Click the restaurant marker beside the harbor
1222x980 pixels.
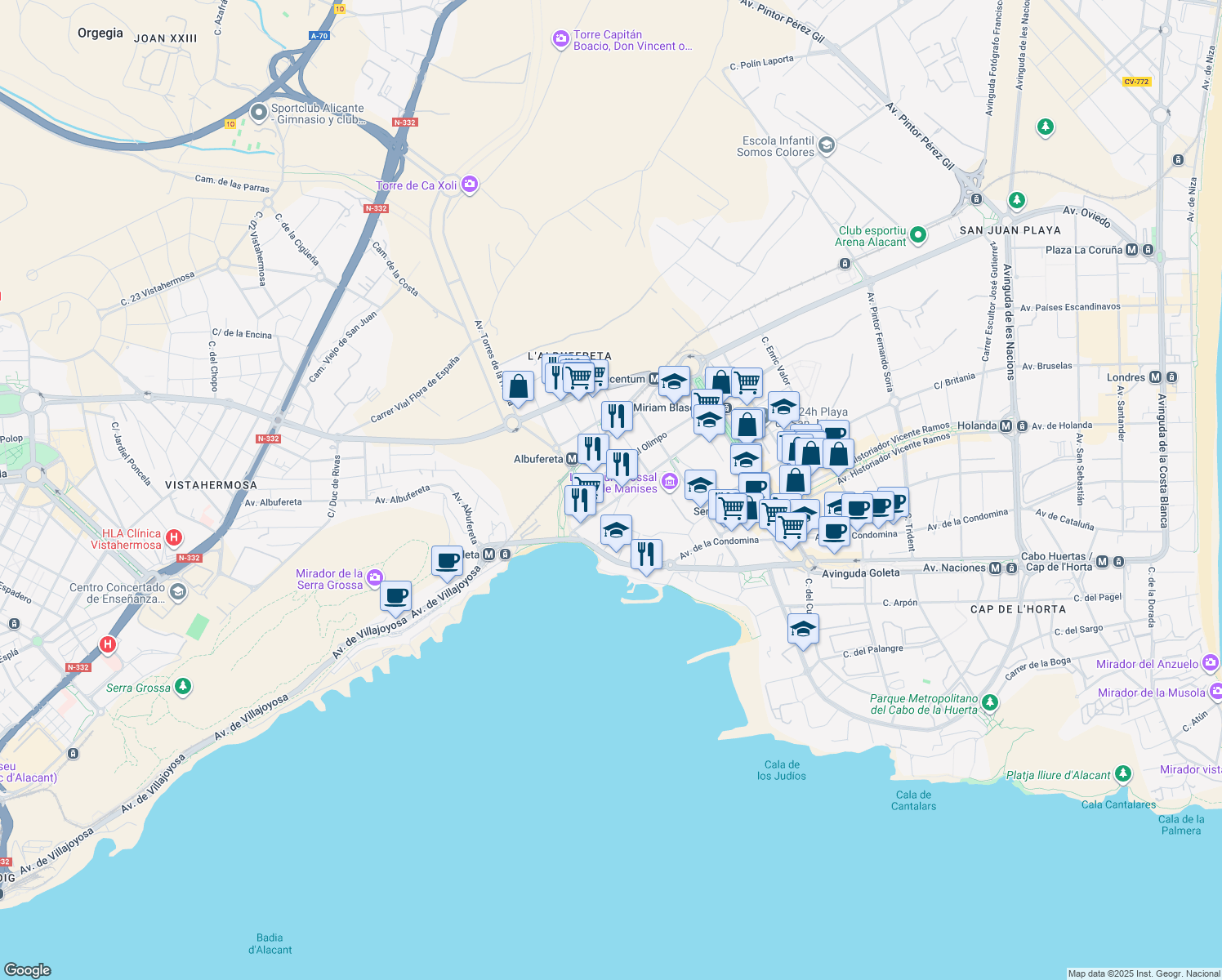(646, 555)
